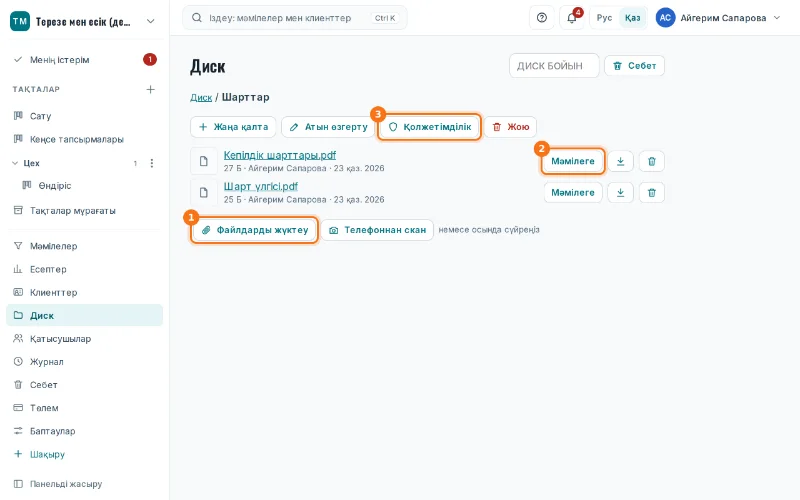This screenshot has width=800, height=500.
Task: Open Кеңсе тапсырмалары board
Action: 84,139
